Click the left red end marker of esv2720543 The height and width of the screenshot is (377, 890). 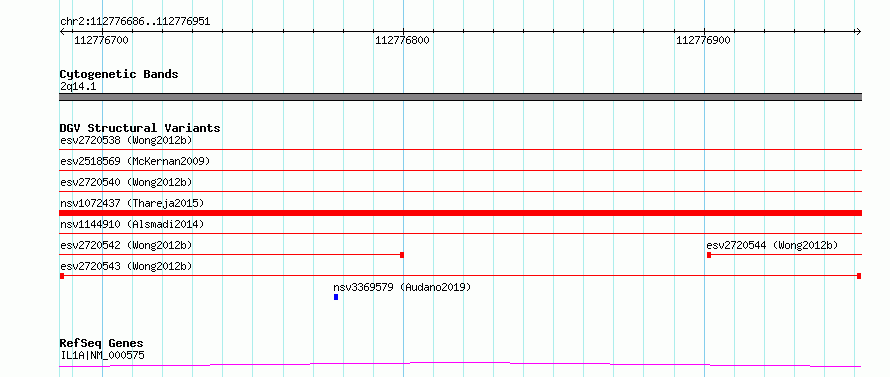point(62,276)
